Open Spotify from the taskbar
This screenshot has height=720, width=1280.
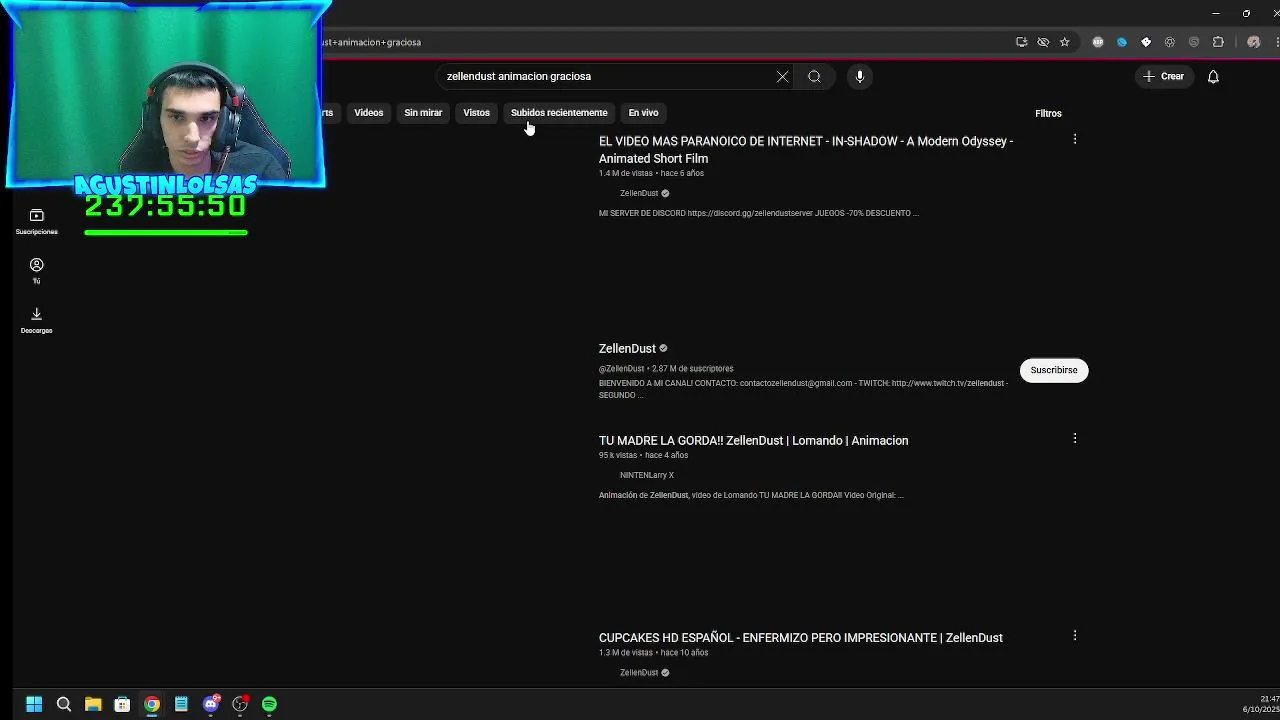(x=269, y=704)
